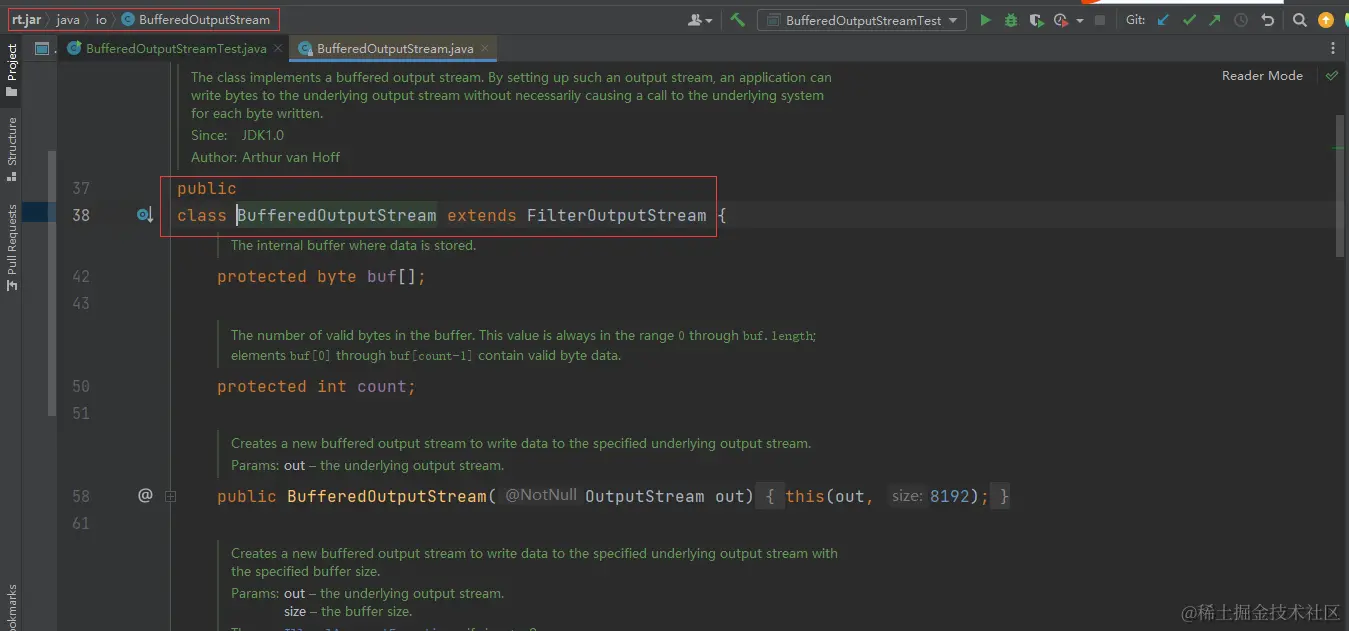Viewport: 1349px width, 631px height.
Task: Click line number 61 in the gutter
Action: [x=81, y=523]
